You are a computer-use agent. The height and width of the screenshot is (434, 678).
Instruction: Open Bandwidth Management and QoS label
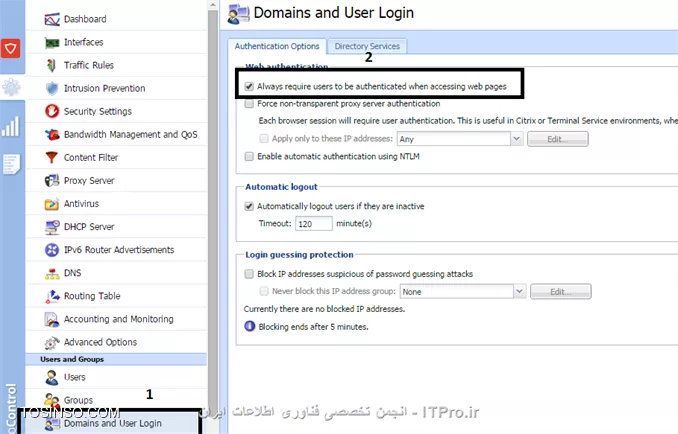pyautogui.click(x=131, y=134)
